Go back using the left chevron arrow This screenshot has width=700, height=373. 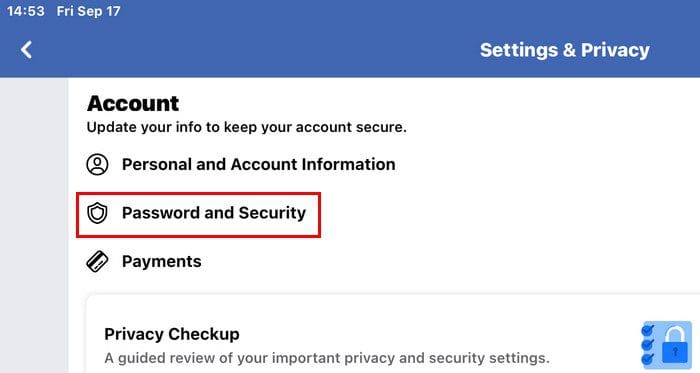tap(26, 50)
